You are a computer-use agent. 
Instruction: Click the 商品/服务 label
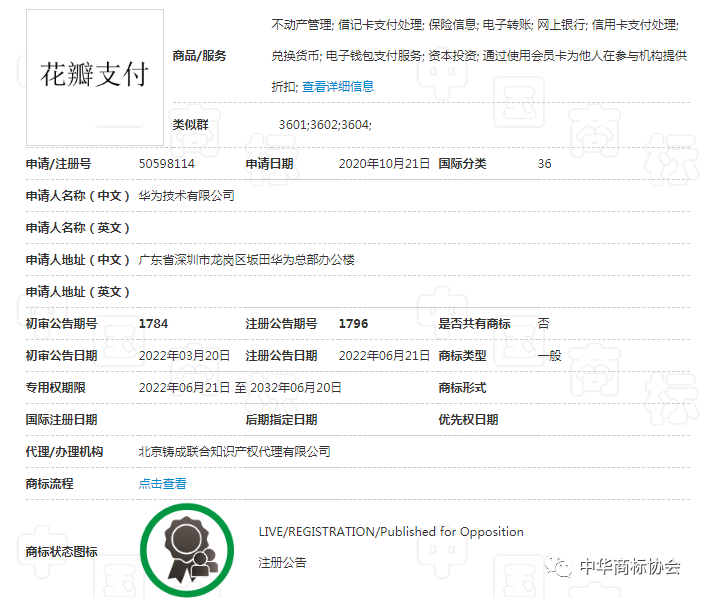pos(199,56)
